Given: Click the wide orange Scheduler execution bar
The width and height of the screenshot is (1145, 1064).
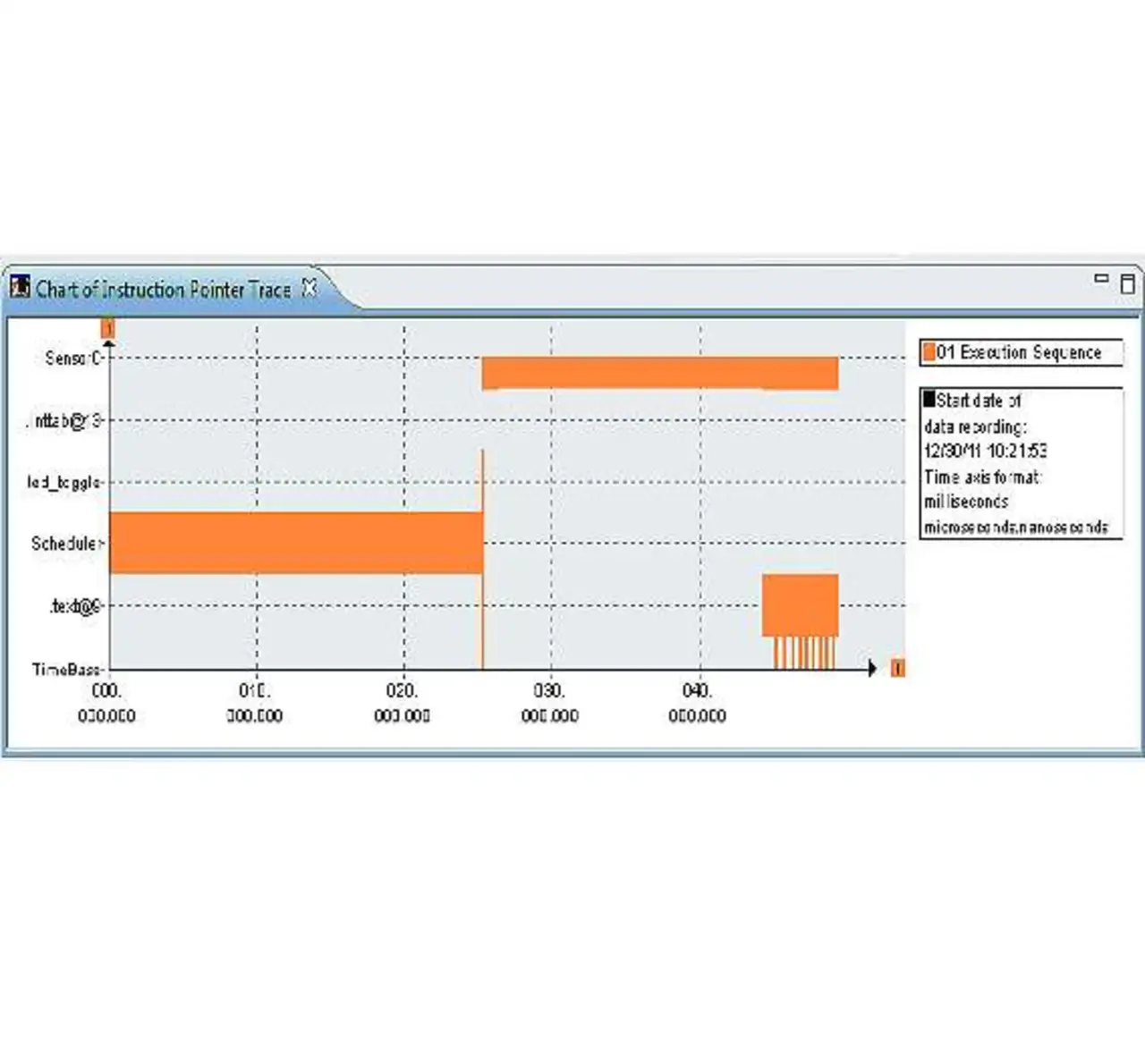Looking at the screenshot, I should [295, 543].
